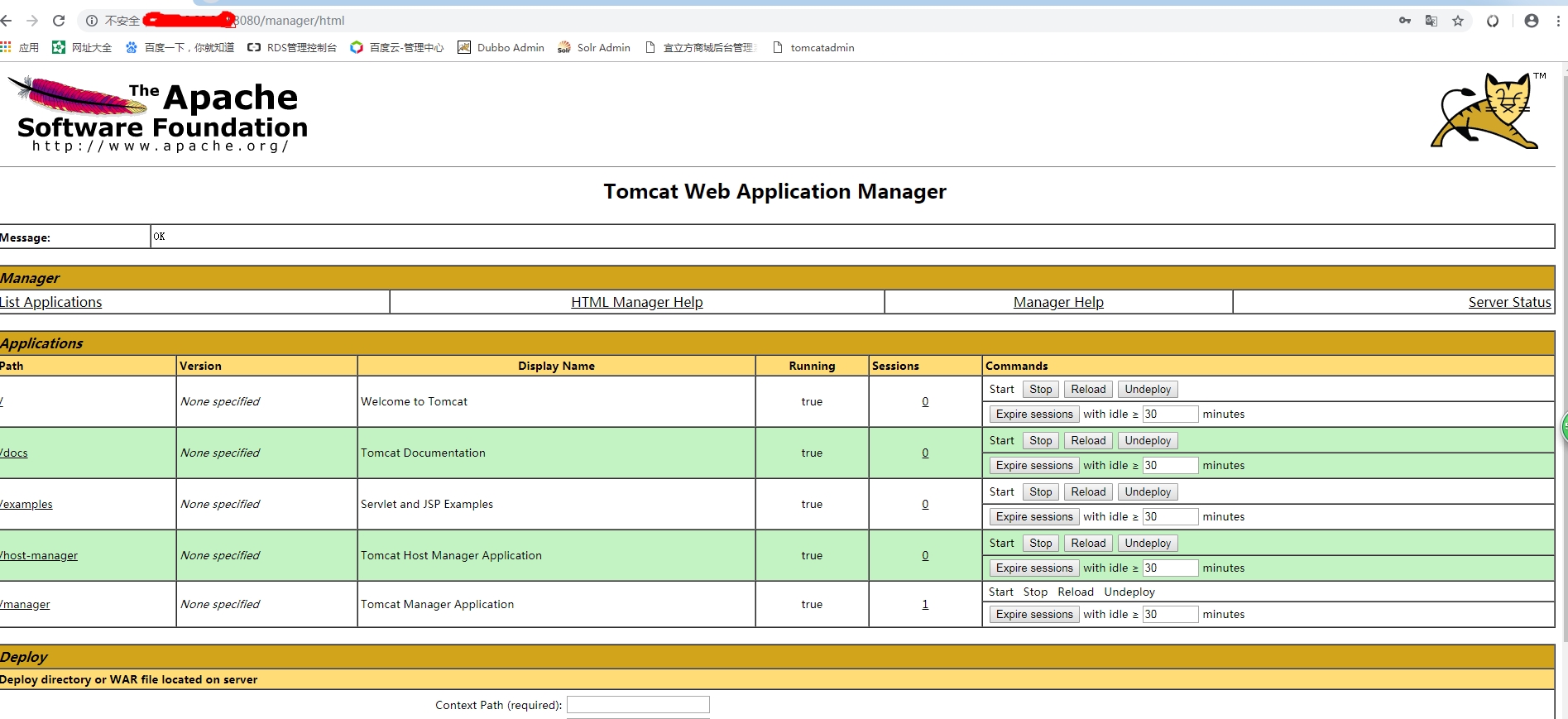Select the 'Welcome to Tomcat' display name cell
The width and height of the screenshot is (1568, 719).
coord(556,401)
